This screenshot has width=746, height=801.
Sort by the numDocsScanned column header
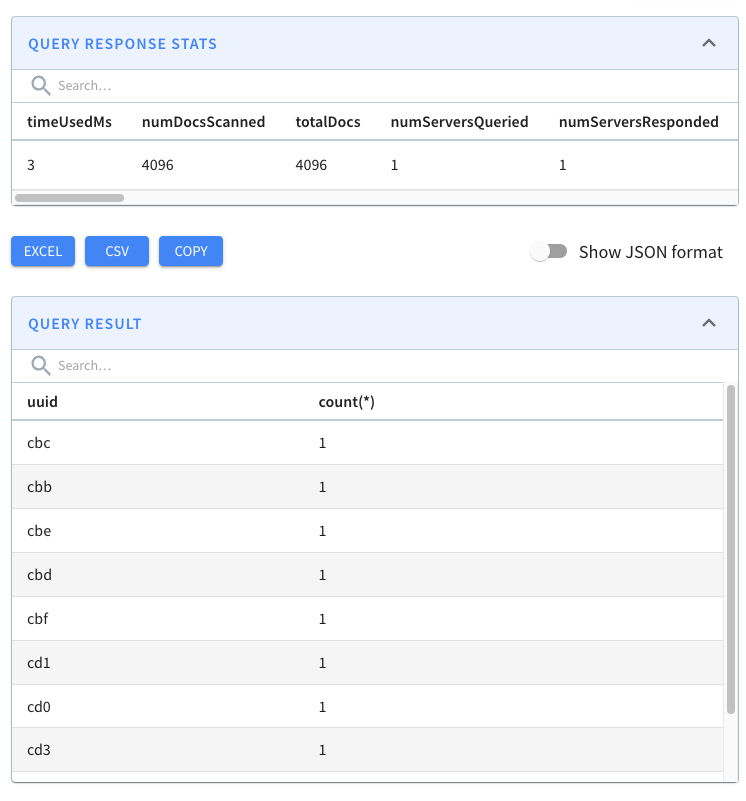(203, 121)
